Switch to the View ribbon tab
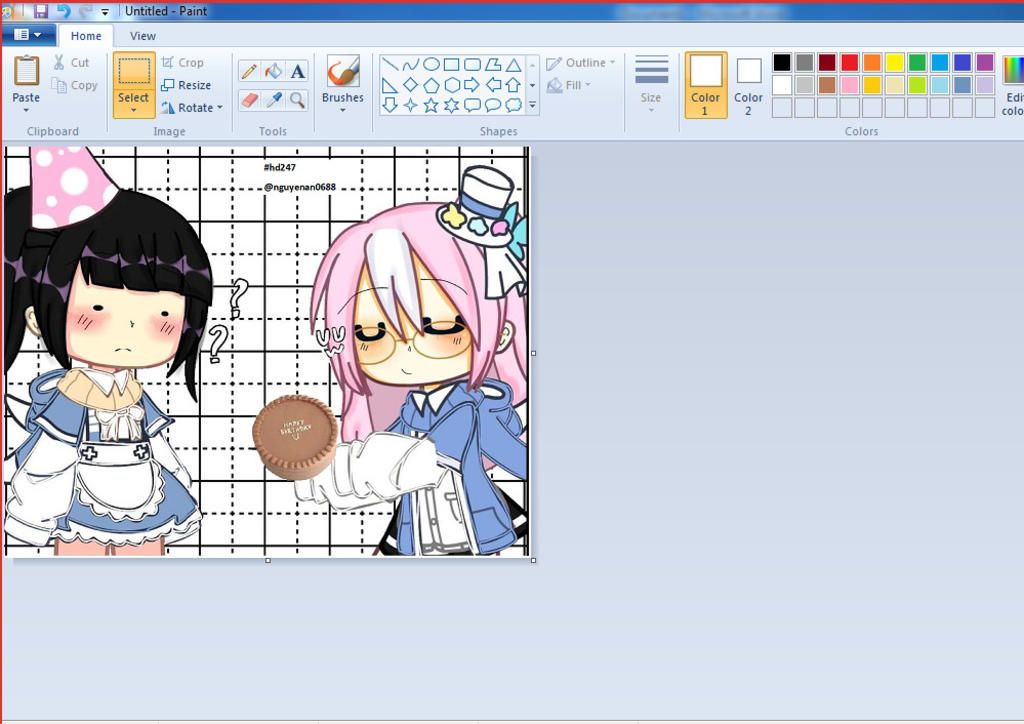The image size is (1024, 724). click(142, 36)
